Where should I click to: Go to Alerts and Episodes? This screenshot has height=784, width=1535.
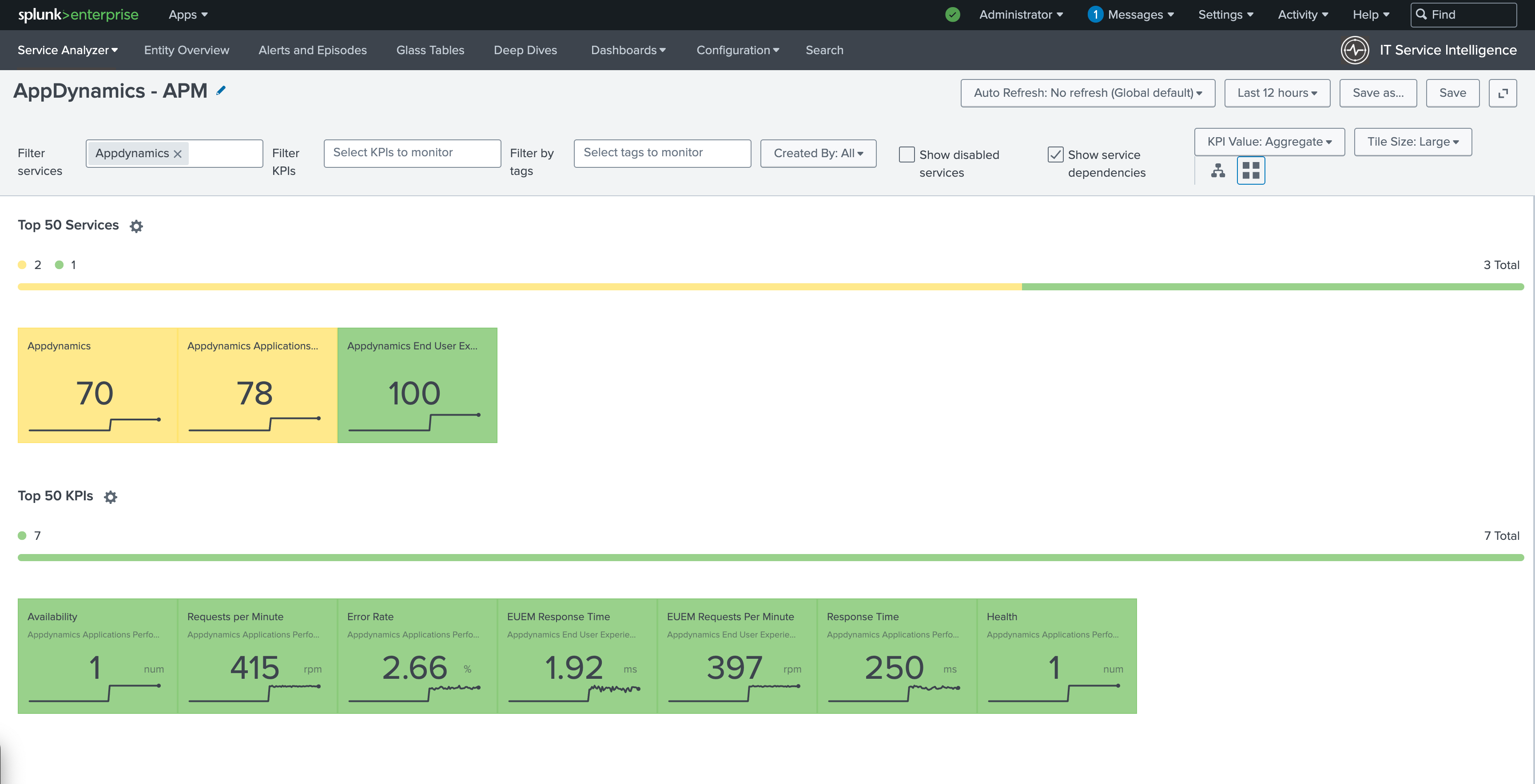tap(312, 50)
